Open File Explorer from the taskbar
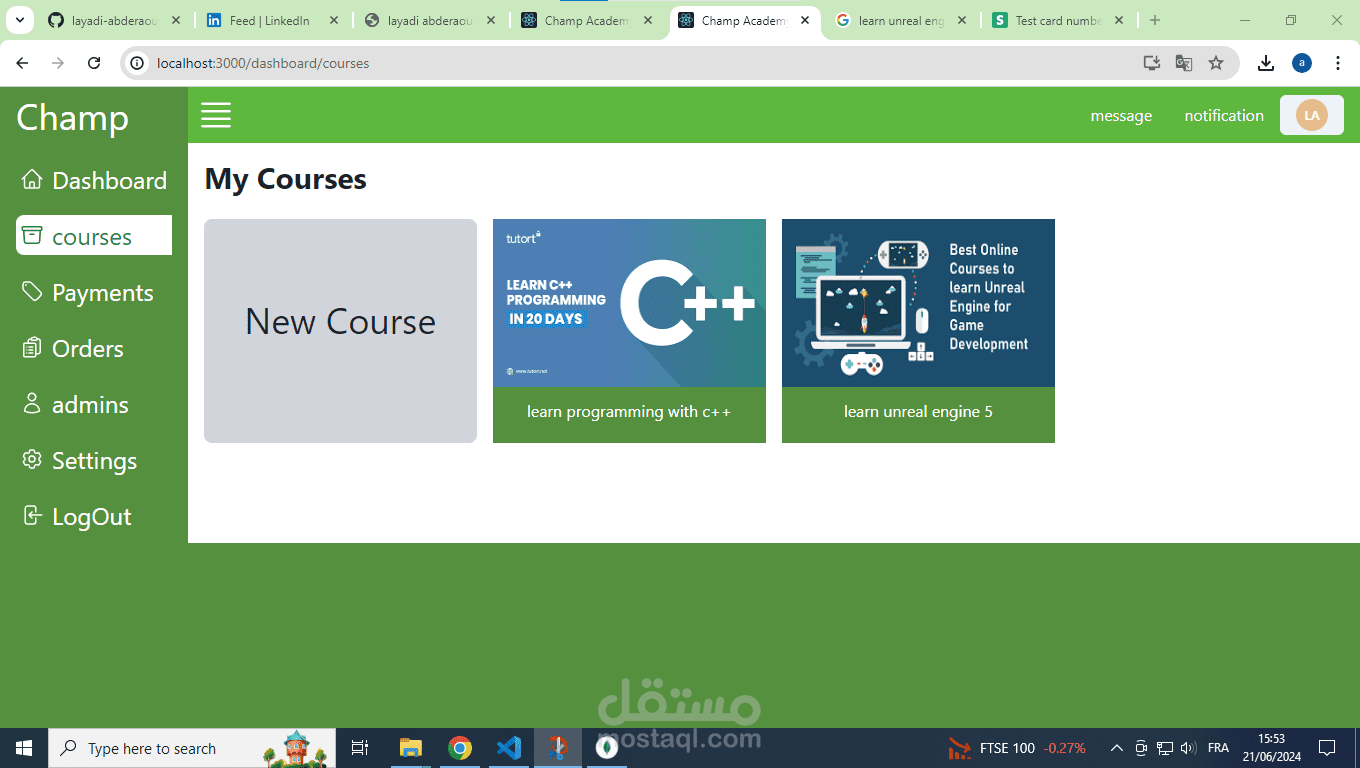The width and height of the screenshot is (1360, 768). click(x=411, y=748)
